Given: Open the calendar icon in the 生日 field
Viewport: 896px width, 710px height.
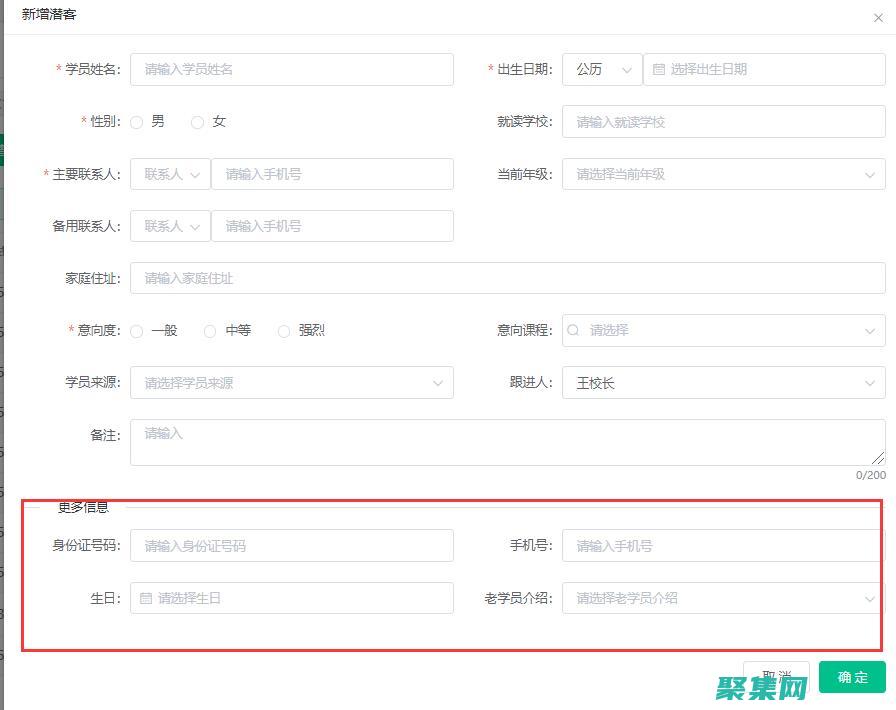Looking at the screenshot, I should click(x=145, y=598).
